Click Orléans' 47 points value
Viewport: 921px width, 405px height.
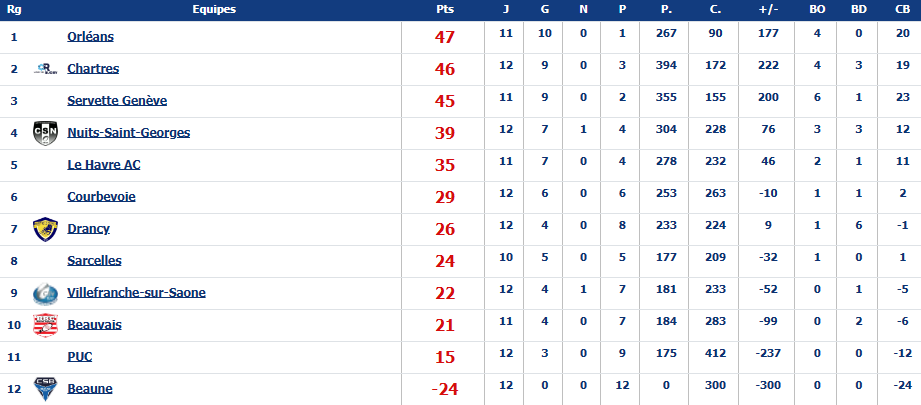click(445, 37)
